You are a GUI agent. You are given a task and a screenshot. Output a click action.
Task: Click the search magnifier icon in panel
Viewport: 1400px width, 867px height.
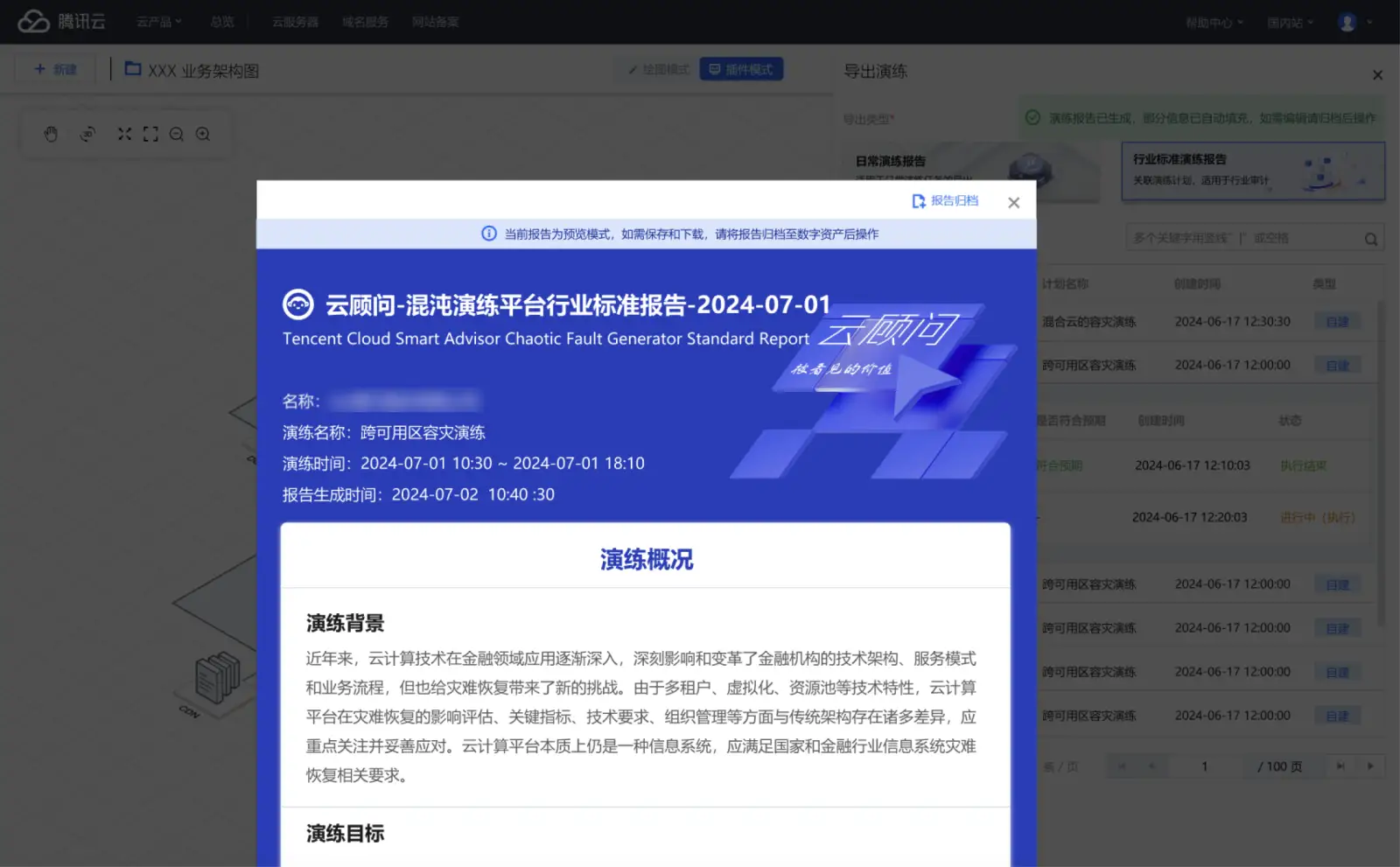click(x=1371, y=239)
